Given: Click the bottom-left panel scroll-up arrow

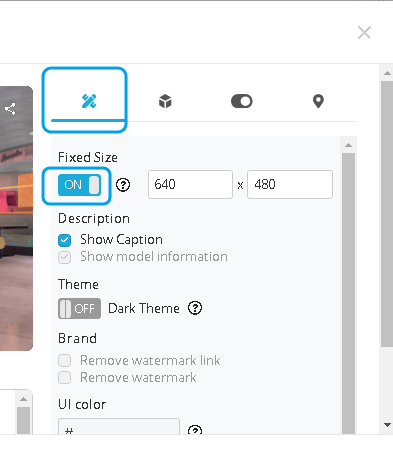Looking at the screenshot, I should pos(23,399).
